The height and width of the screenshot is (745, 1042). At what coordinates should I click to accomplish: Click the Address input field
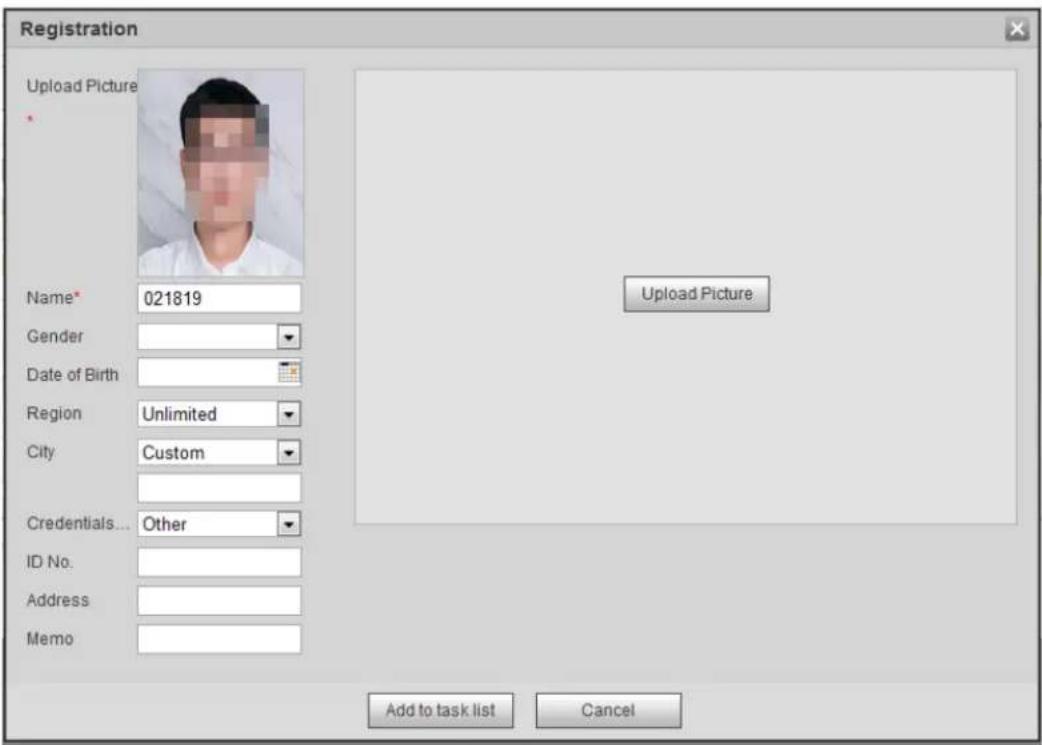click(219, 601)
